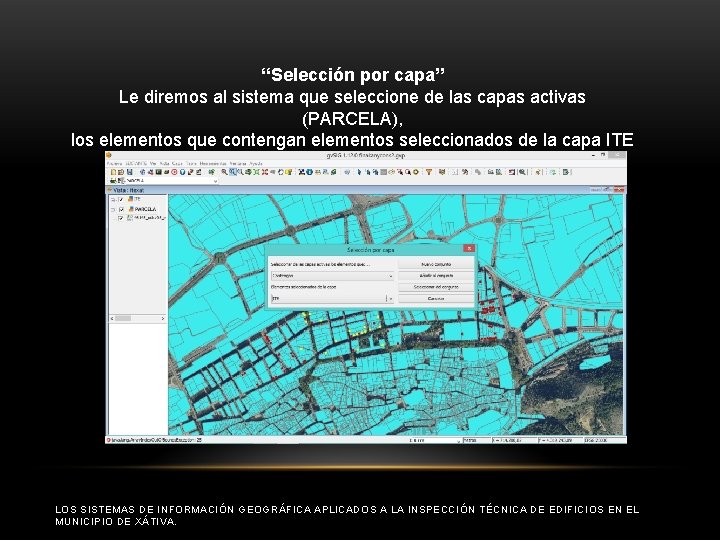Click the orange funnel Filter icon
The image size is (720, 540).
pos(429,172)
